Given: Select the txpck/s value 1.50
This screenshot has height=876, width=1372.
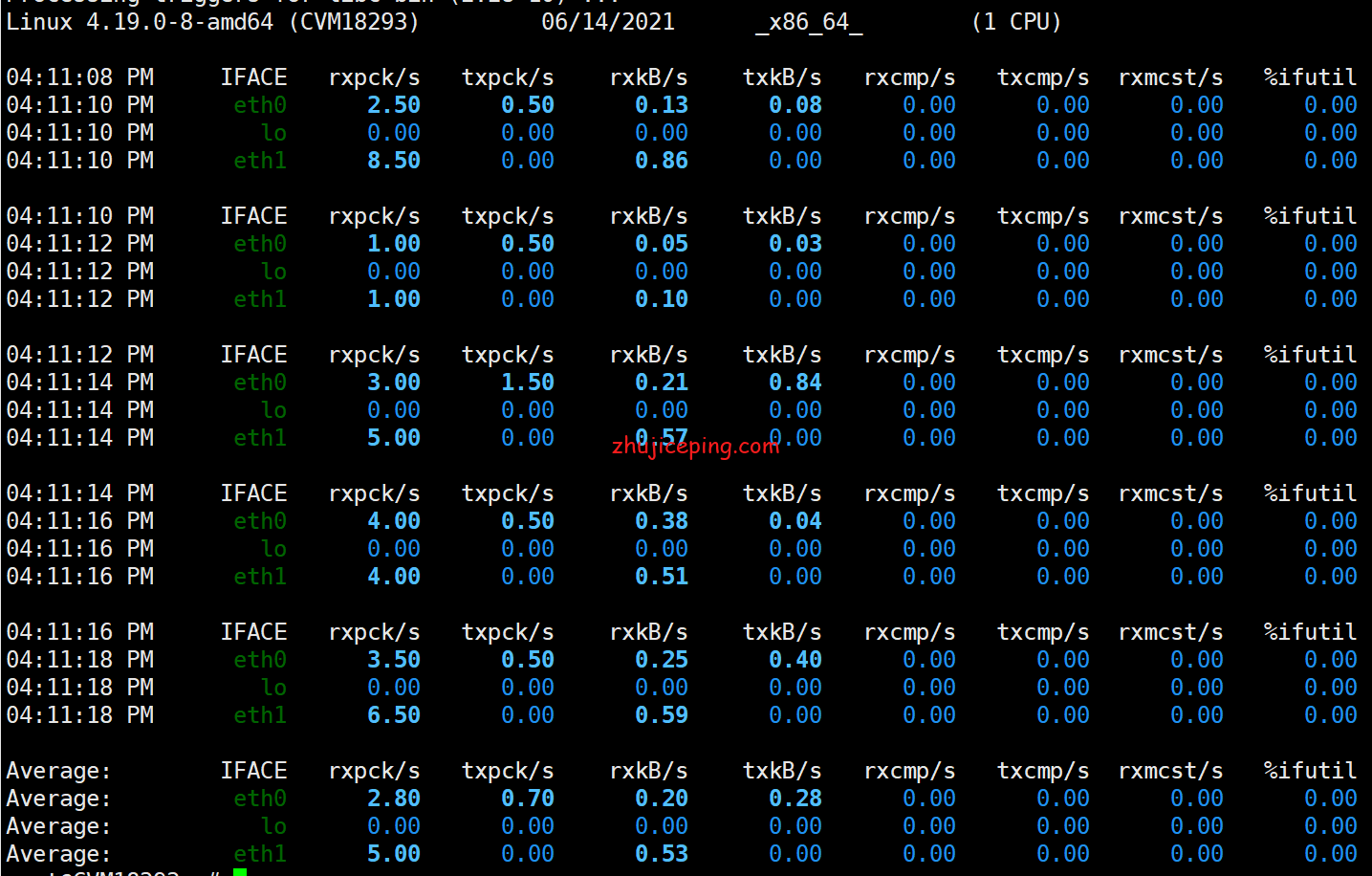Looking at the screenshot, I should pyautogui.click(x=528, y=383).
